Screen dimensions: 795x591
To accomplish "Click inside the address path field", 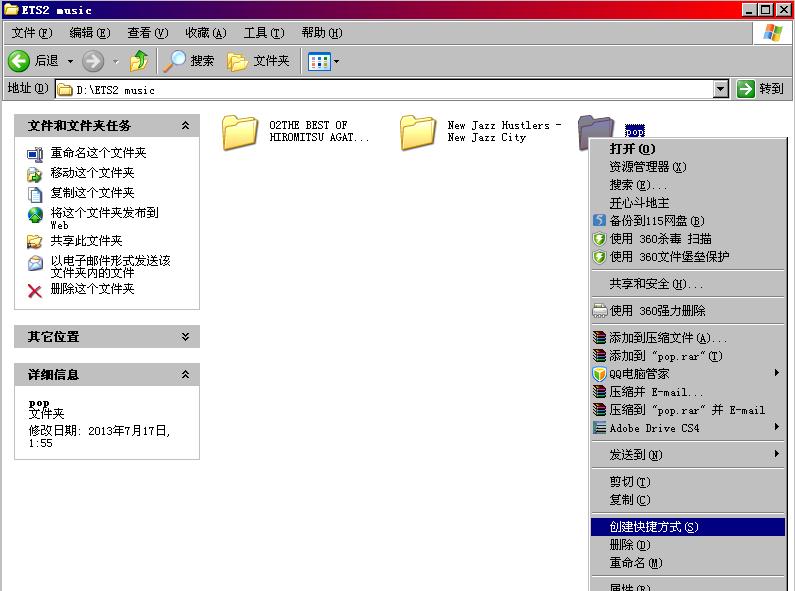I will [390, 89].
